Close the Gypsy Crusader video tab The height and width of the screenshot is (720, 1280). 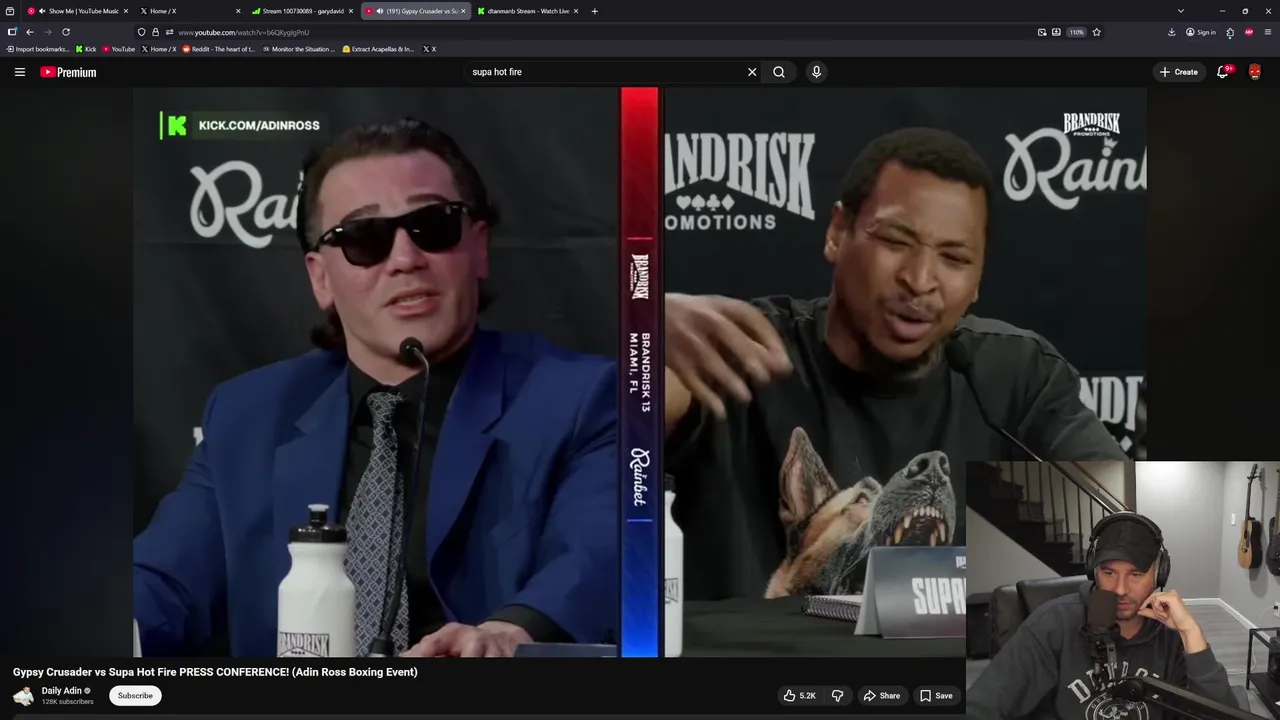(x=463, y=11)
